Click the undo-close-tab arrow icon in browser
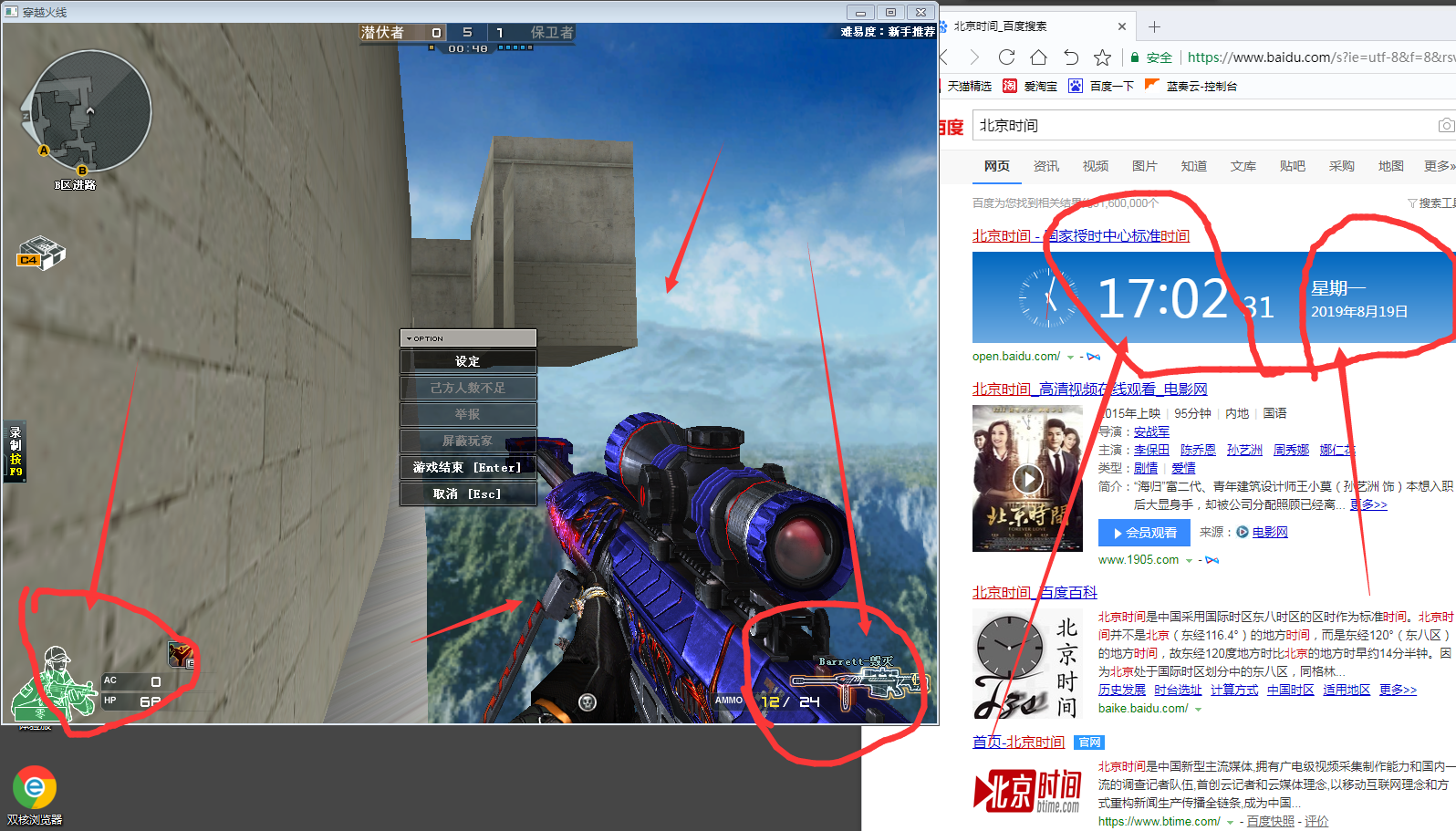The height and width of the screenshot is (831, 1456). [x=1070, y=57]
